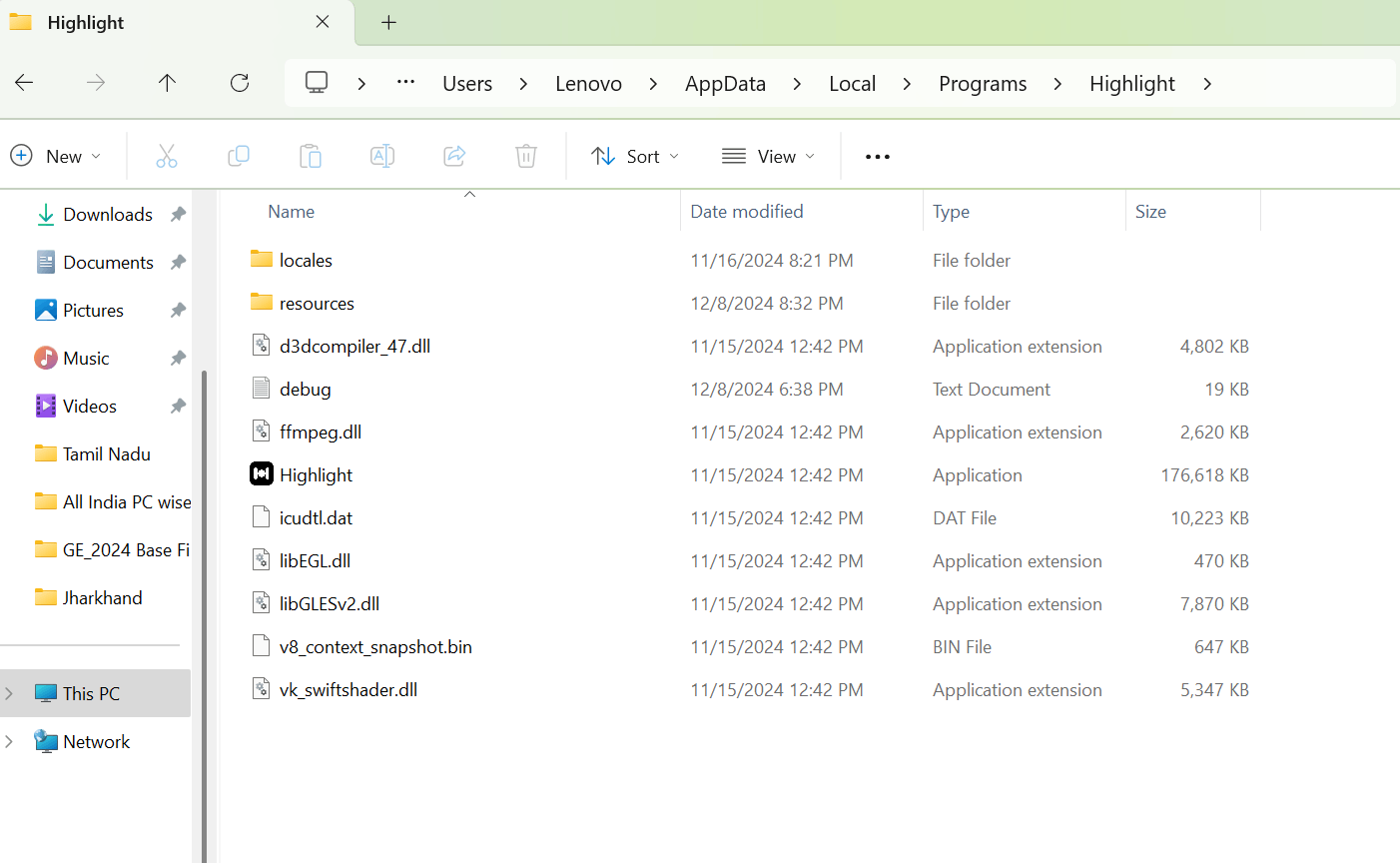Expand hidden path with ellipsis in address bar

click(x=405, y=83)
